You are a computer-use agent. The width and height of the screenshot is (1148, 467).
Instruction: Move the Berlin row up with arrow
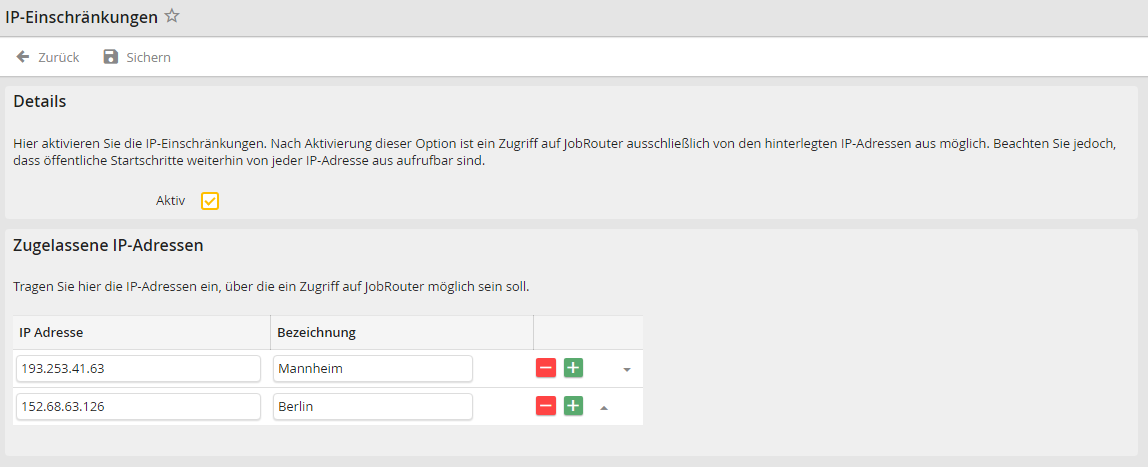(x=603, y=407)
